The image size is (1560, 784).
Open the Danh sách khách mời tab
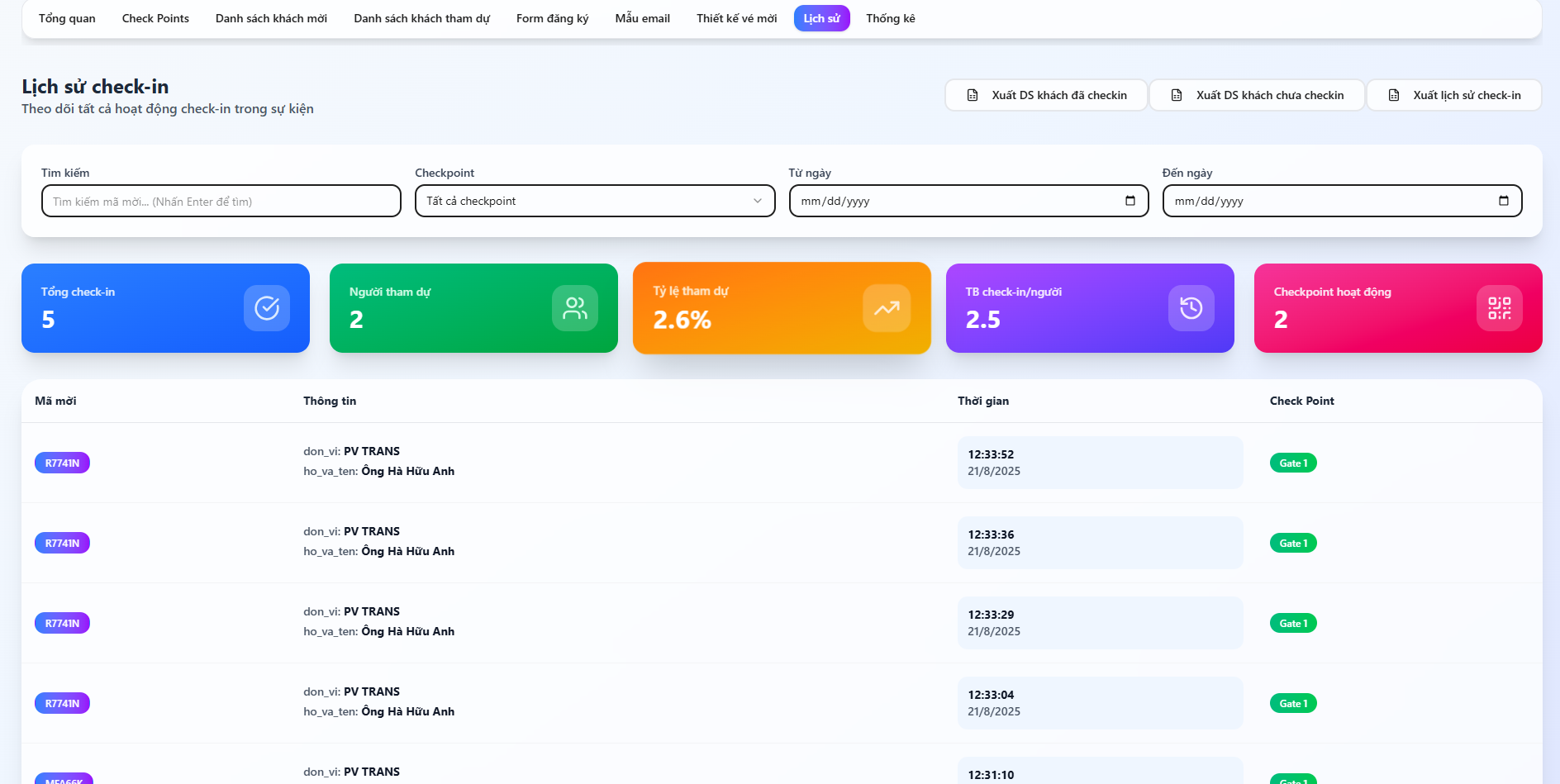coord(271,17)
